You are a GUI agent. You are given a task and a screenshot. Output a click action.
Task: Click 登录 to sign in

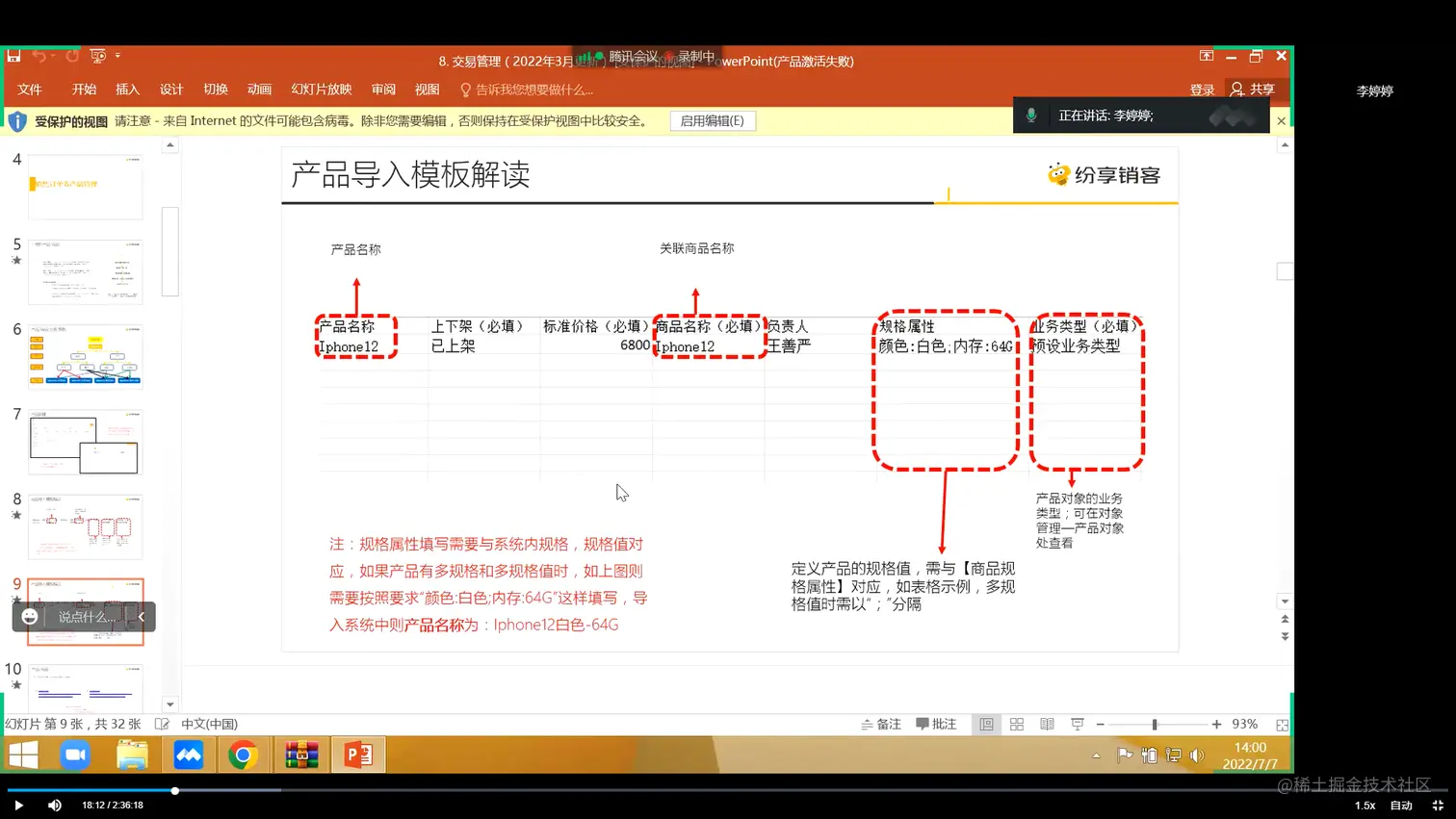(1202, 90)
